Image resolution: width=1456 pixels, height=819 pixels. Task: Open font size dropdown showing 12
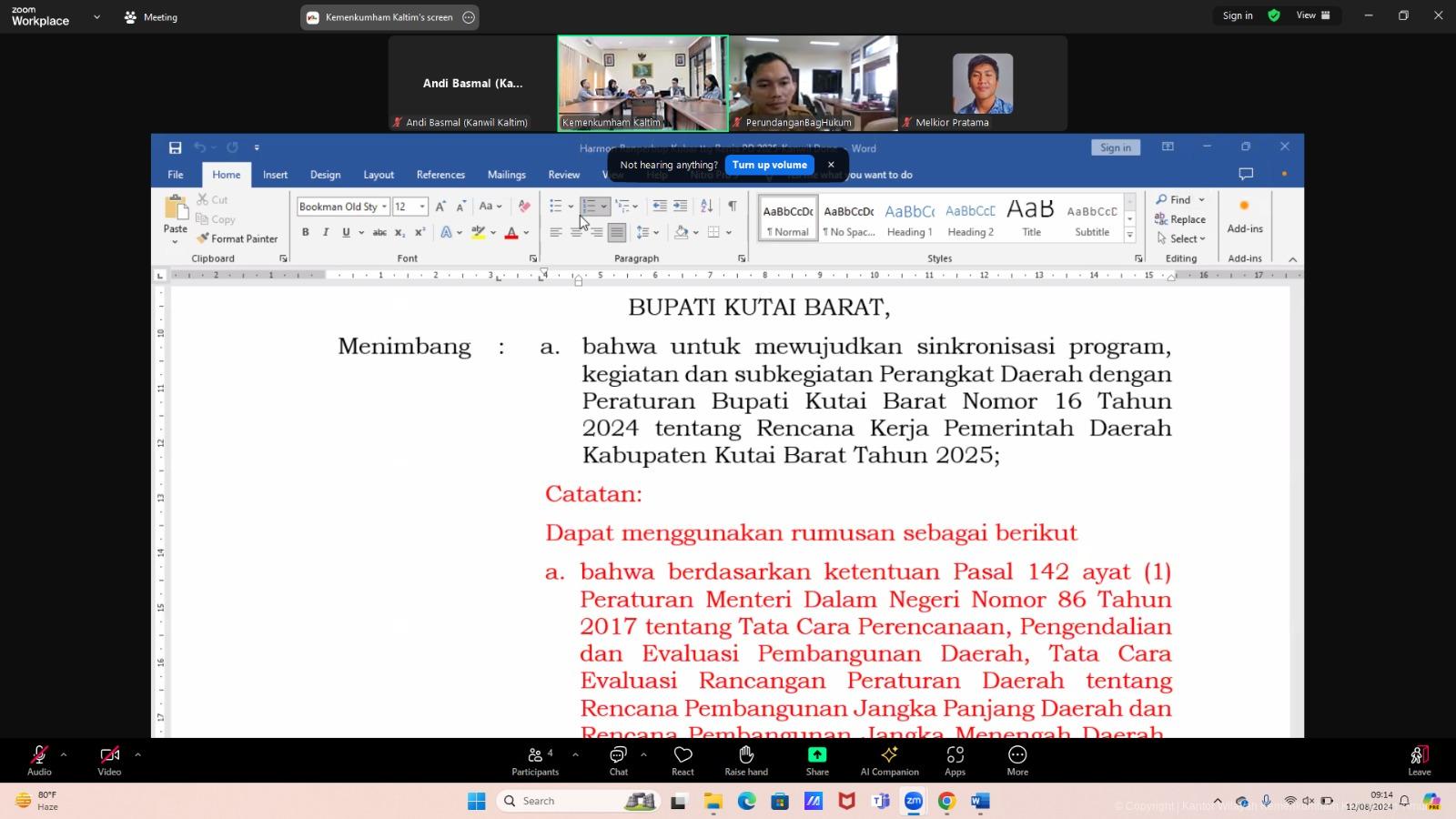click(x=422, y=207)
